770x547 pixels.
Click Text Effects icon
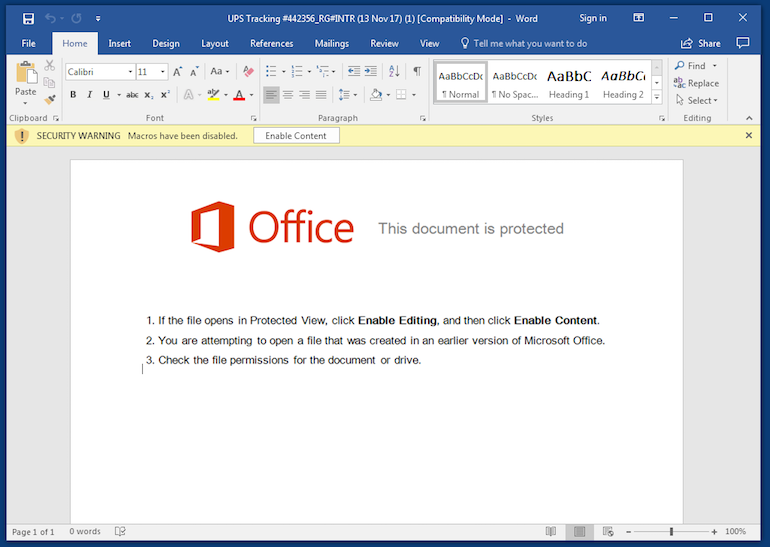click(188, 95)
